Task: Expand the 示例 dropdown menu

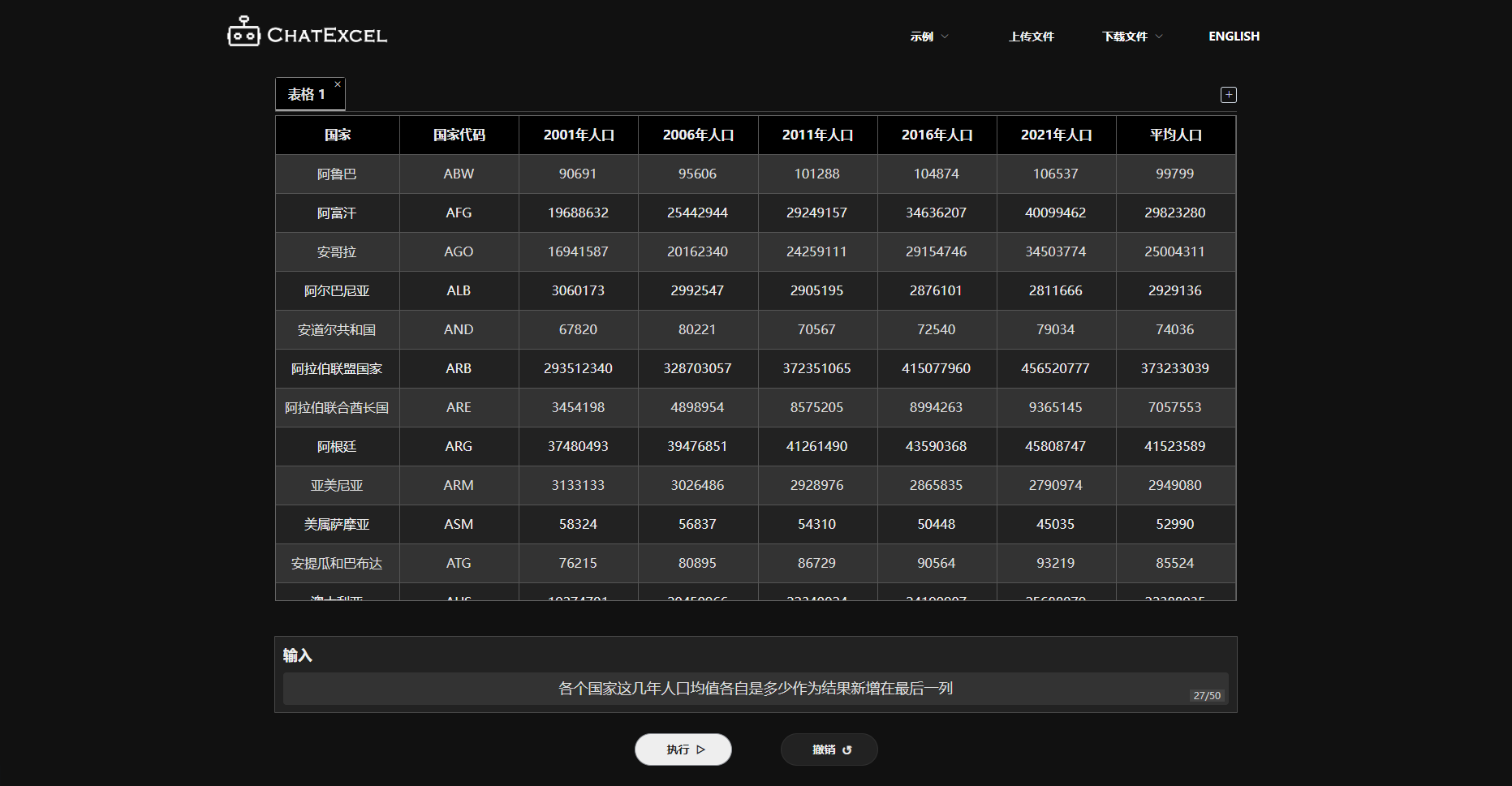Action: (x=928, y=37)
